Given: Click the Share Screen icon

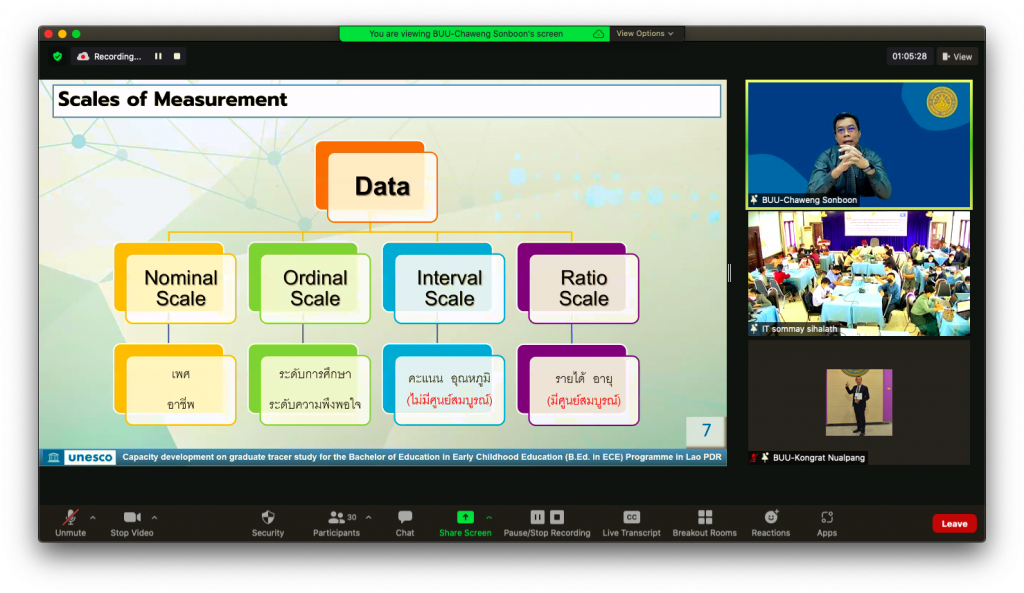Looking at the screenshot, I should coord(465,517).
